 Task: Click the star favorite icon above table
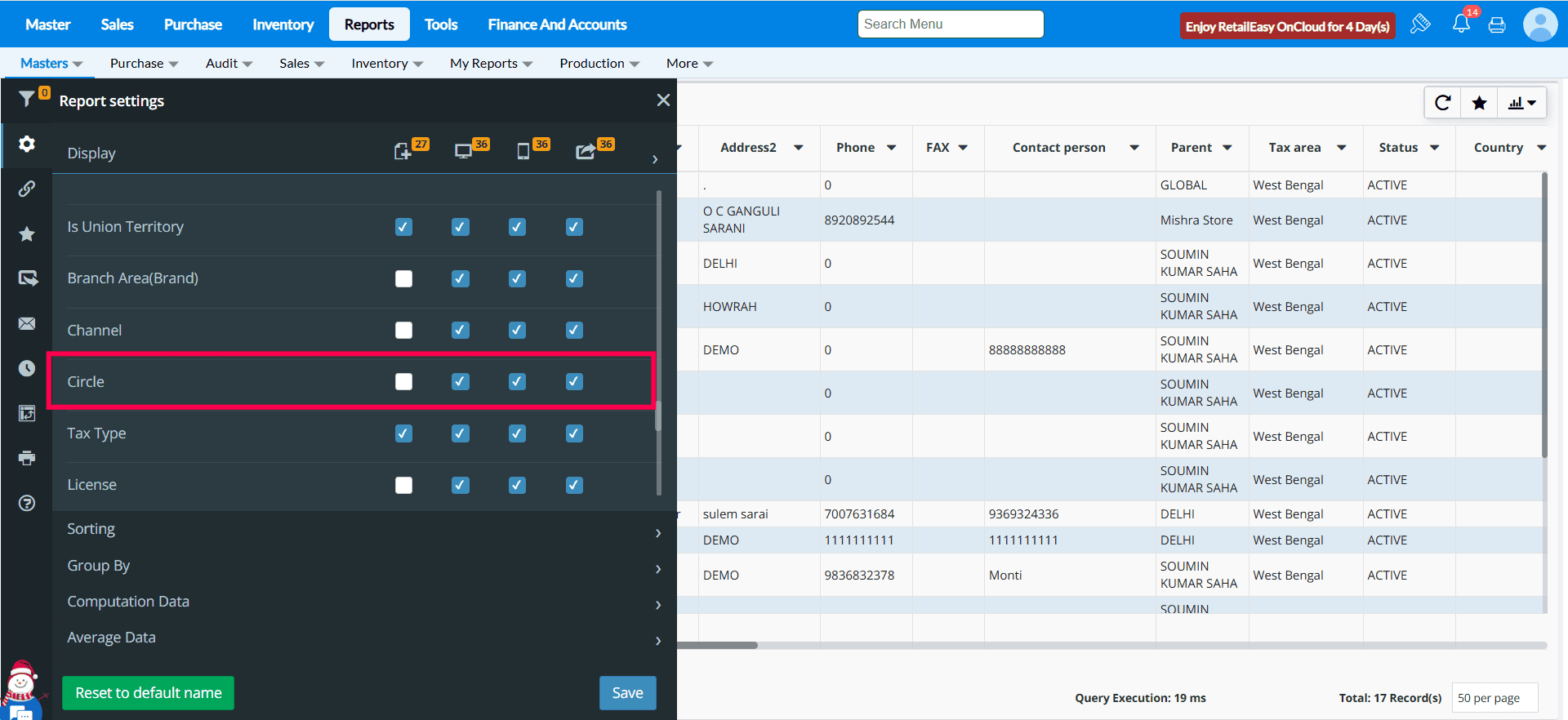click(x=1479, y=103)
